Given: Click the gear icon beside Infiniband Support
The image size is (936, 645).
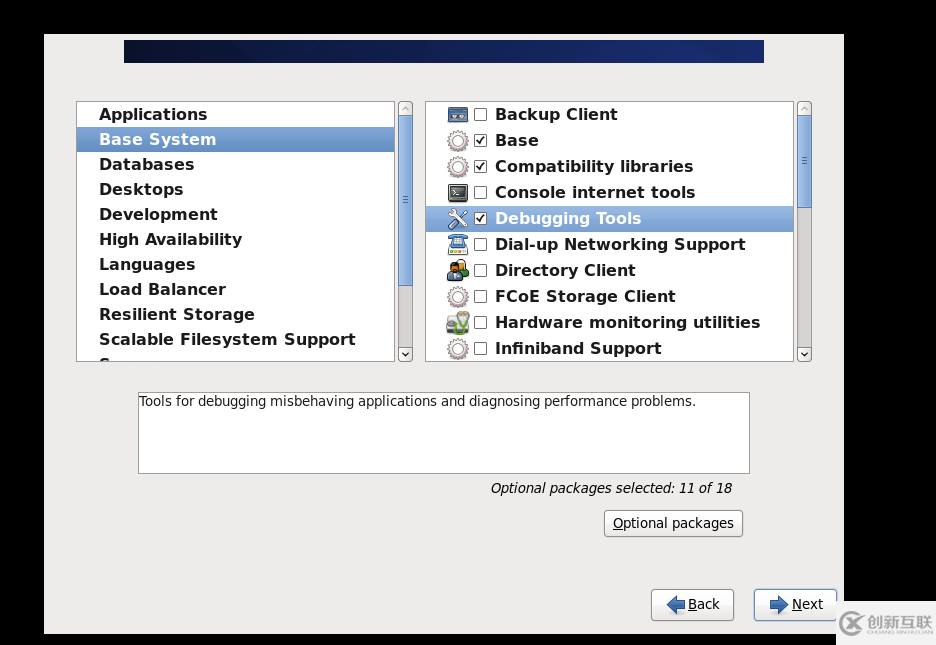Looking at the screenshot, I should point(458,348).
